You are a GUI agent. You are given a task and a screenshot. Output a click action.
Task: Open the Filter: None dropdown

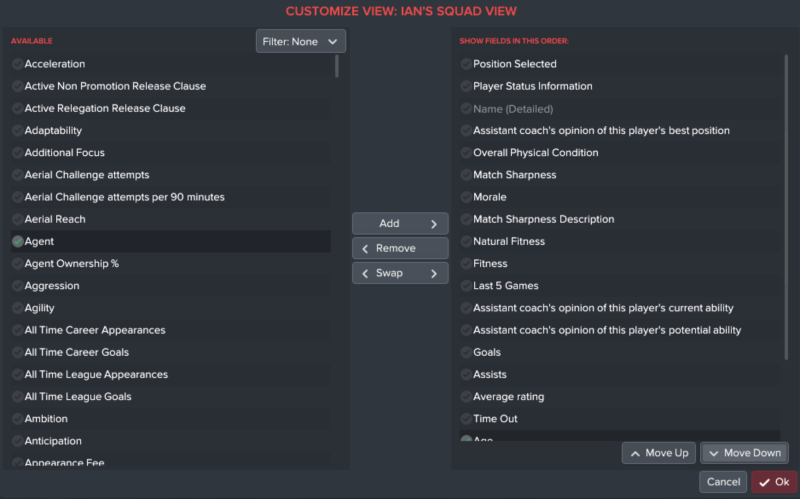click(x=301, y=41)
